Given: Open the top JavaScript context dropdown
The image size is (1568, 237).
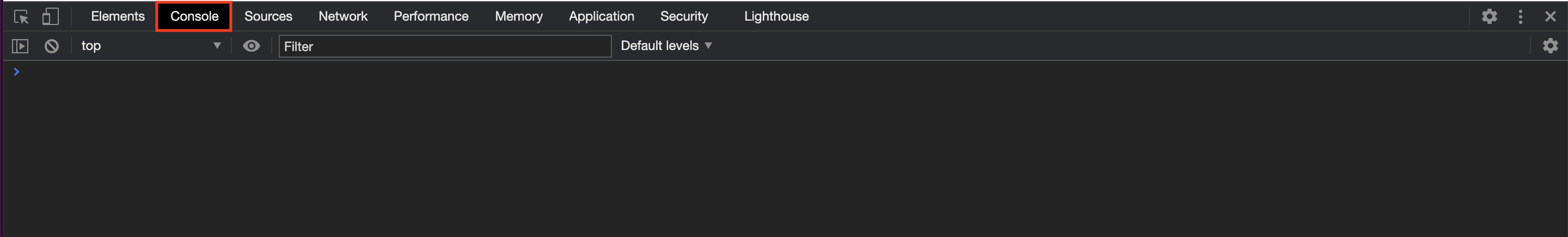Looking at the screenshot, I should tap(151, 46).
